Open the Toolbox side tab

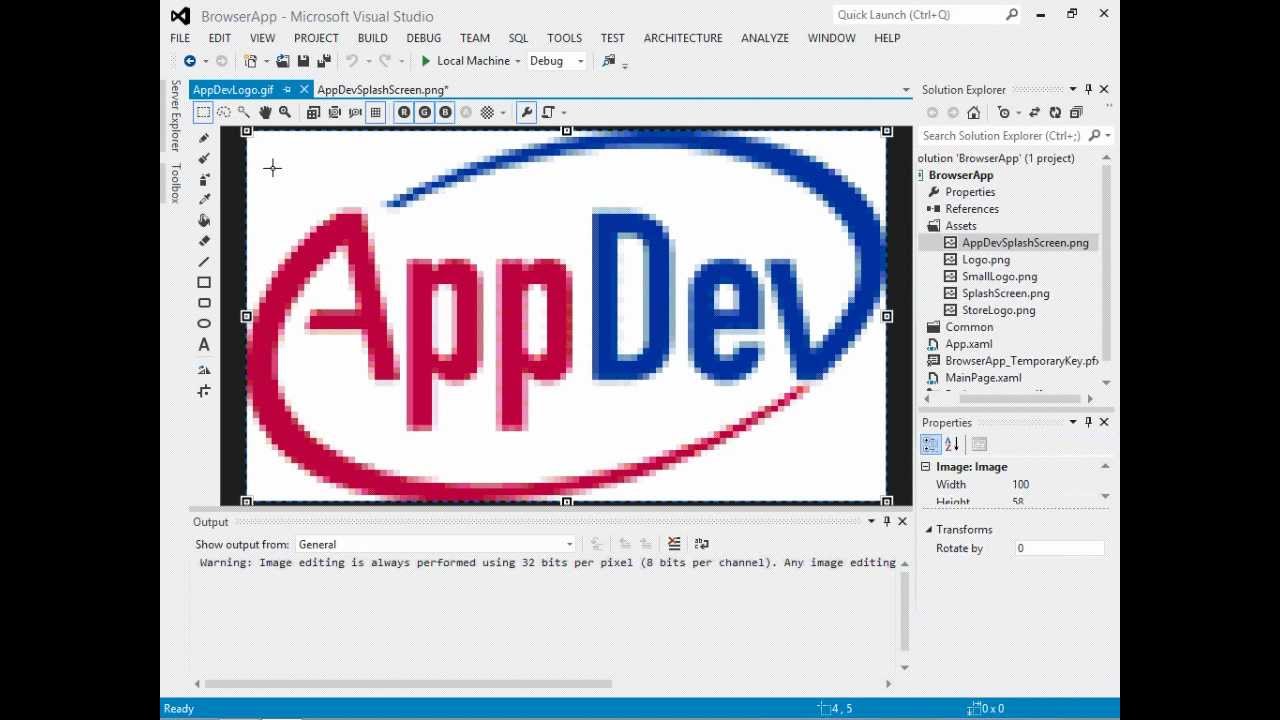175,183
